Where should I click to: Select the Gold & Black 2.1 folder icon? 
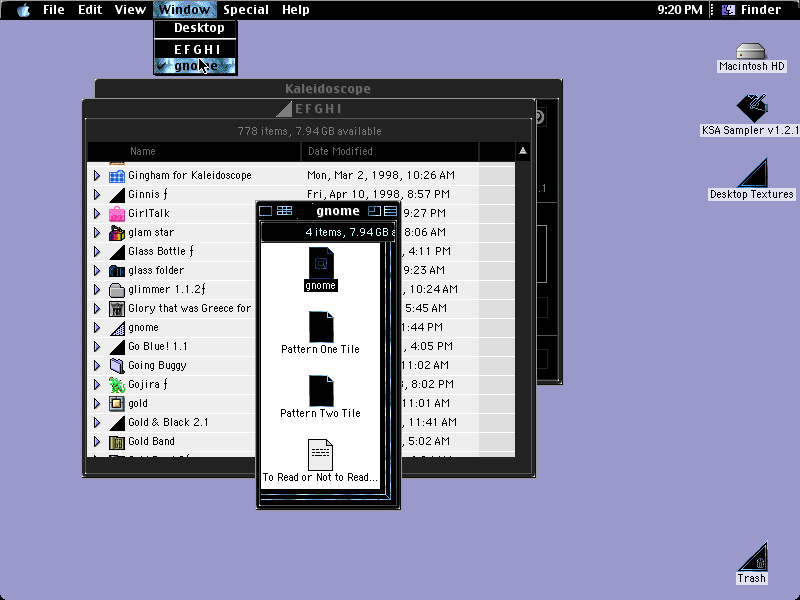(x=117, y=423)
